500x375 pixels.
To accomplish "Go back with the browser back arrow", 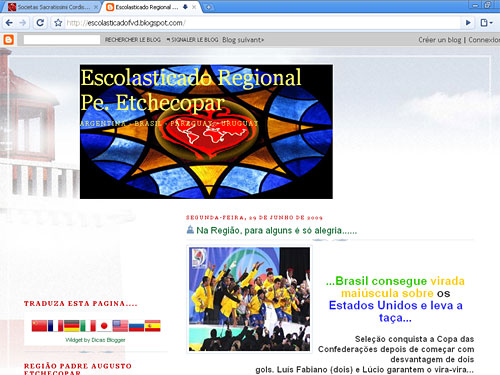I will point(9,23).
